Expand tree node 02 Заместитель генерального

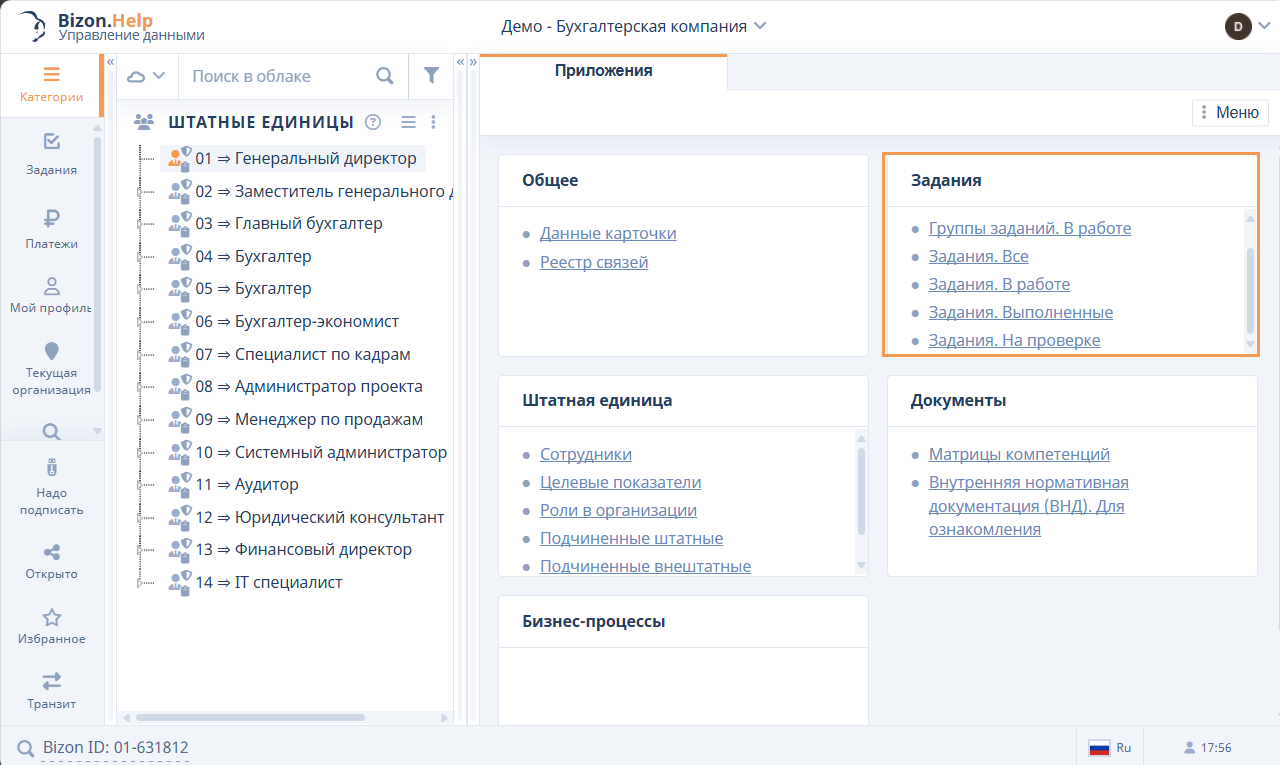pyautogui.click(x=141, y=192)
